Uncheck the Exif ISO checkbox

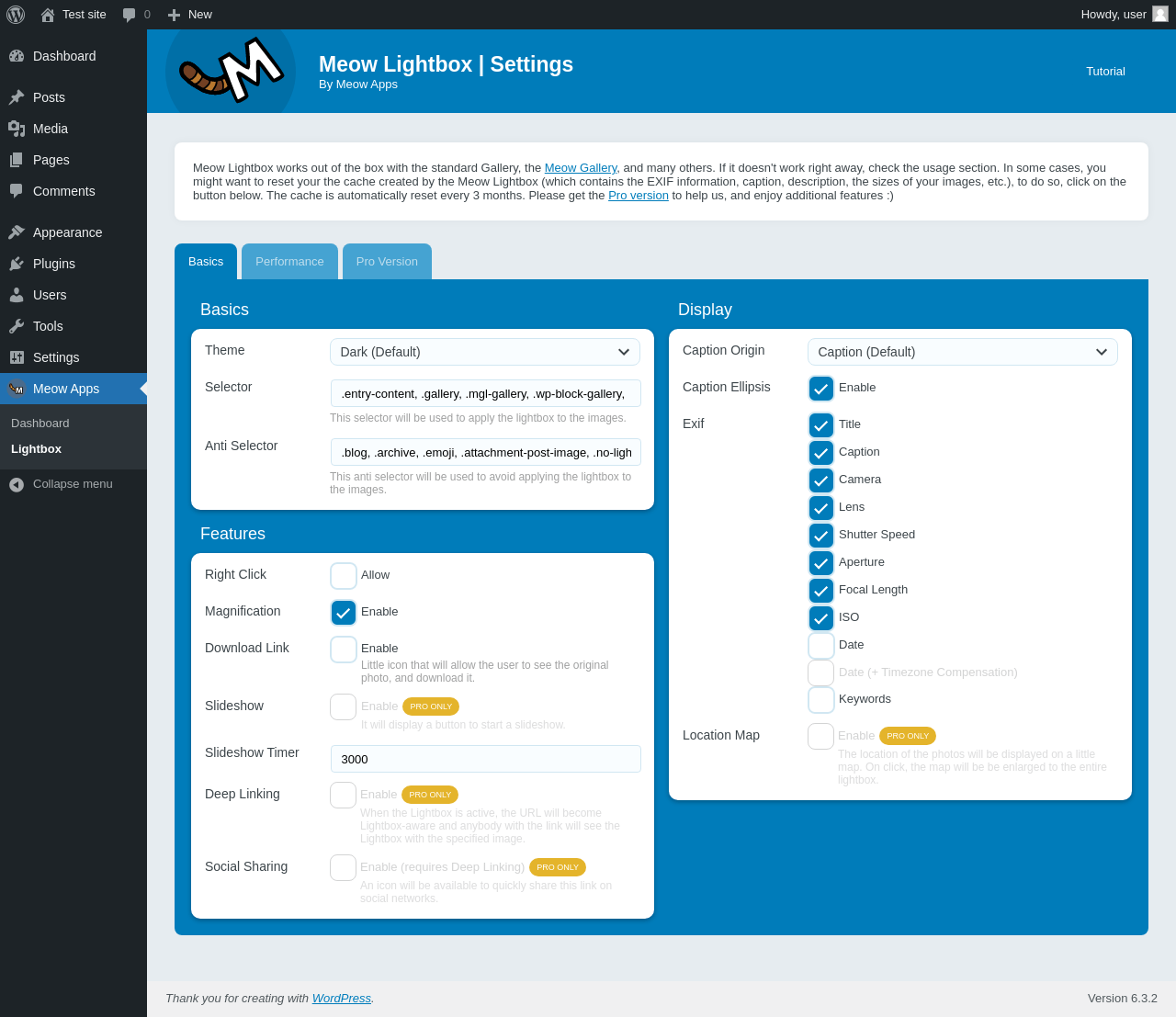821,618
